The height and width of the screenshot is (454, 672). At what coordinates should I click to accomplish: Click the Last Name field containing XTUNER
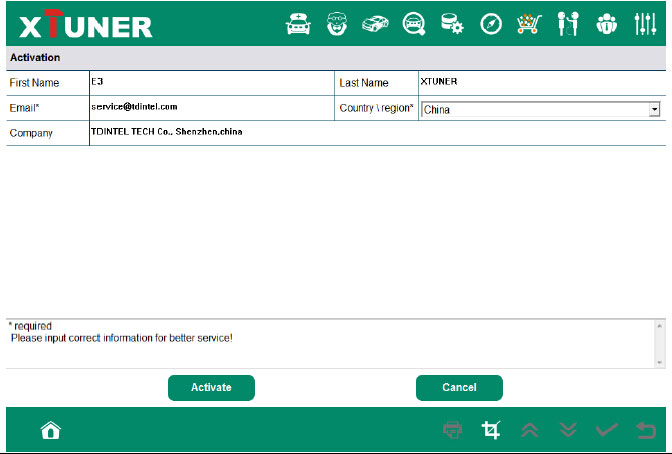[x=542, y=83]
